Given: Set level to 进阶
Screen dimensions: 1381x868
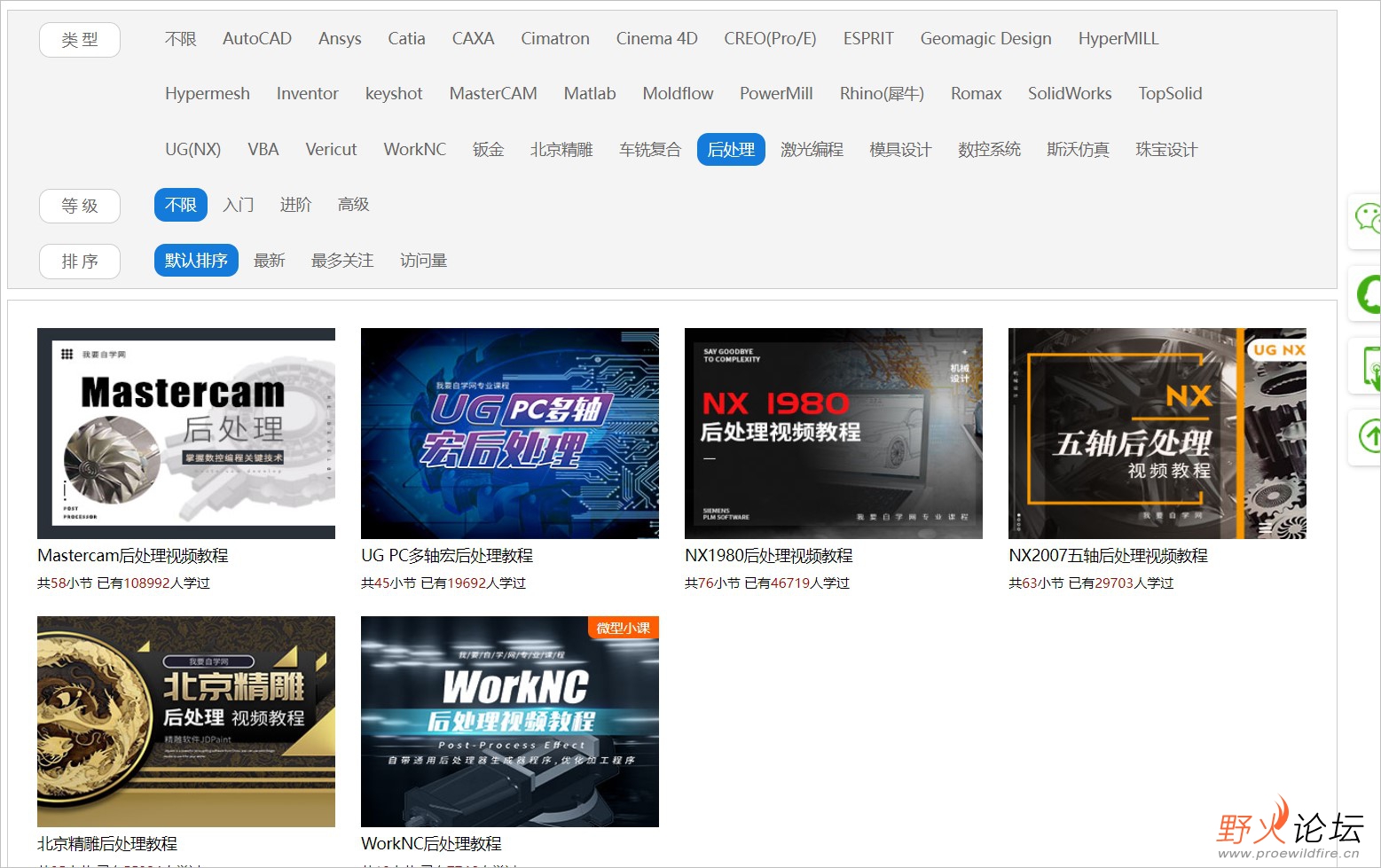Looking at the screenshot, I should point(295,205).
